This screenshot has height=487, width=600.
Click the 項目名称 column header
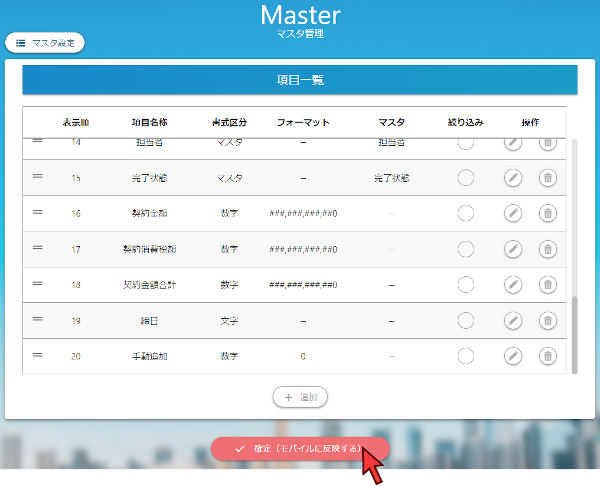(x=153, y=122)
